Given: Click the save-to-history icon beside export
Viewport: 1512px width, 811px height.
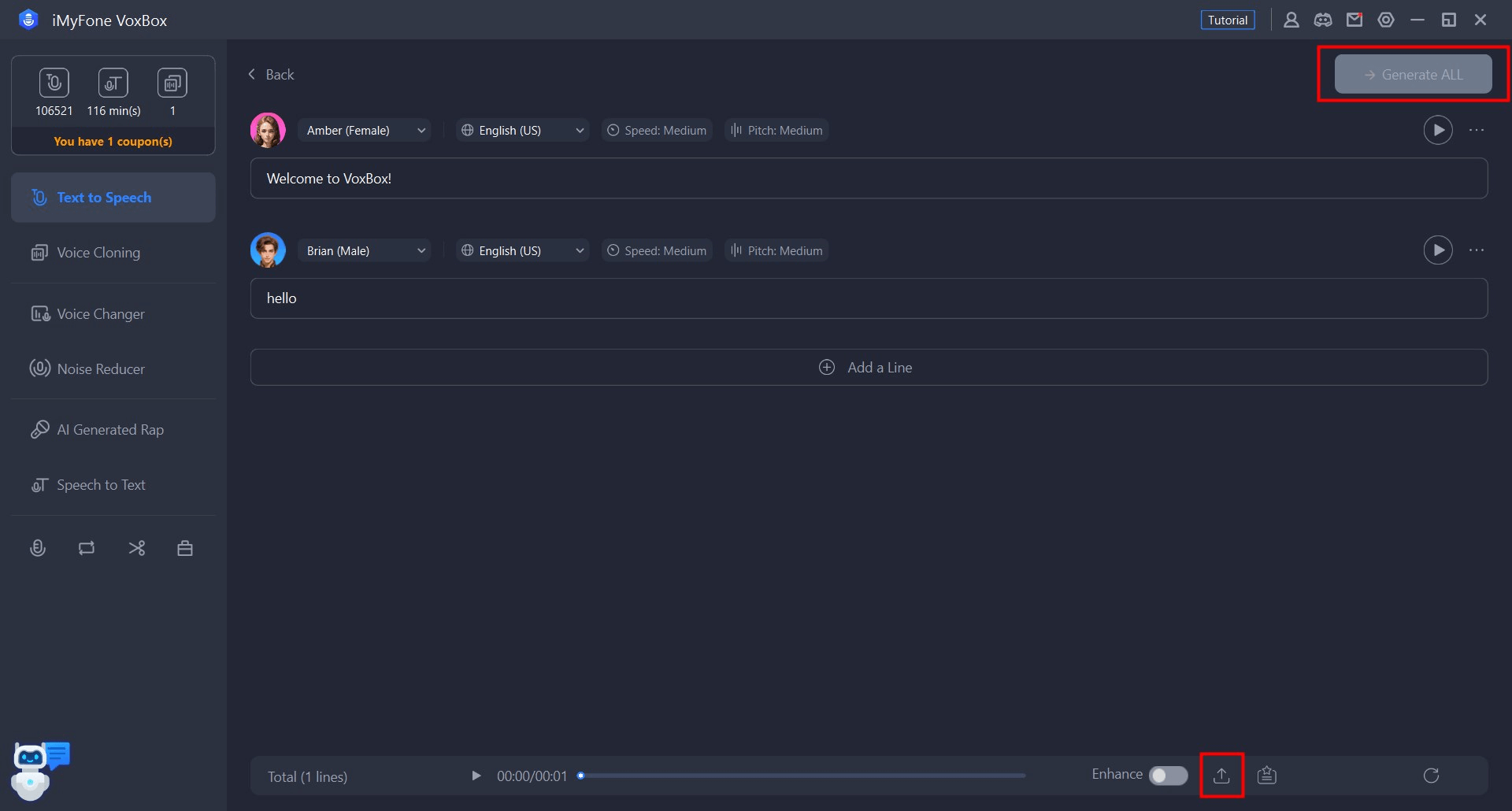Looking at the screenshot, I should (x=1267, y=776).
